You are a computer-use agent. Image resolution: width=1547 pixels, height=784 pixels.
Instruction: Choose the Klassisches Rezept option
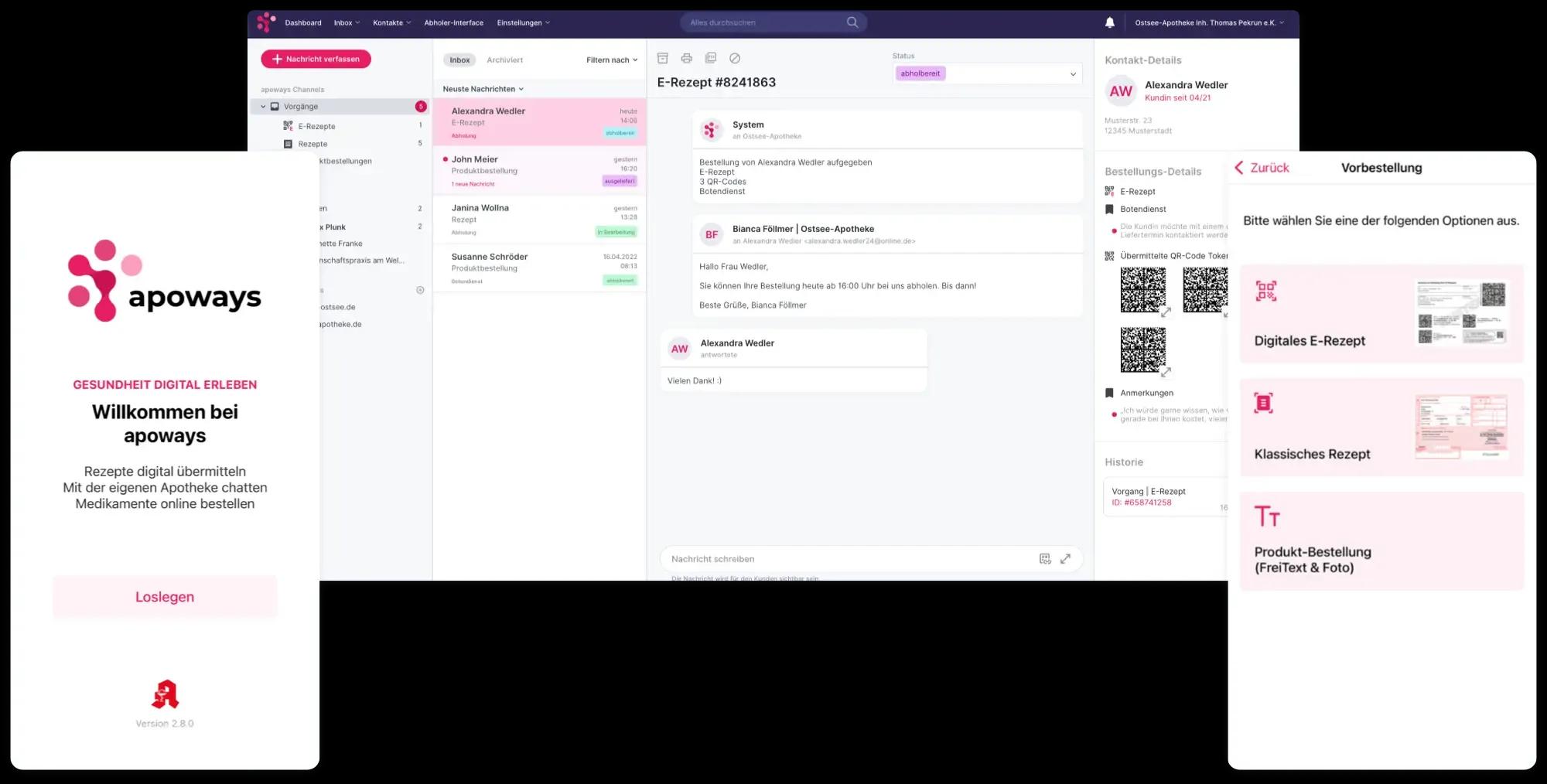1381,427
